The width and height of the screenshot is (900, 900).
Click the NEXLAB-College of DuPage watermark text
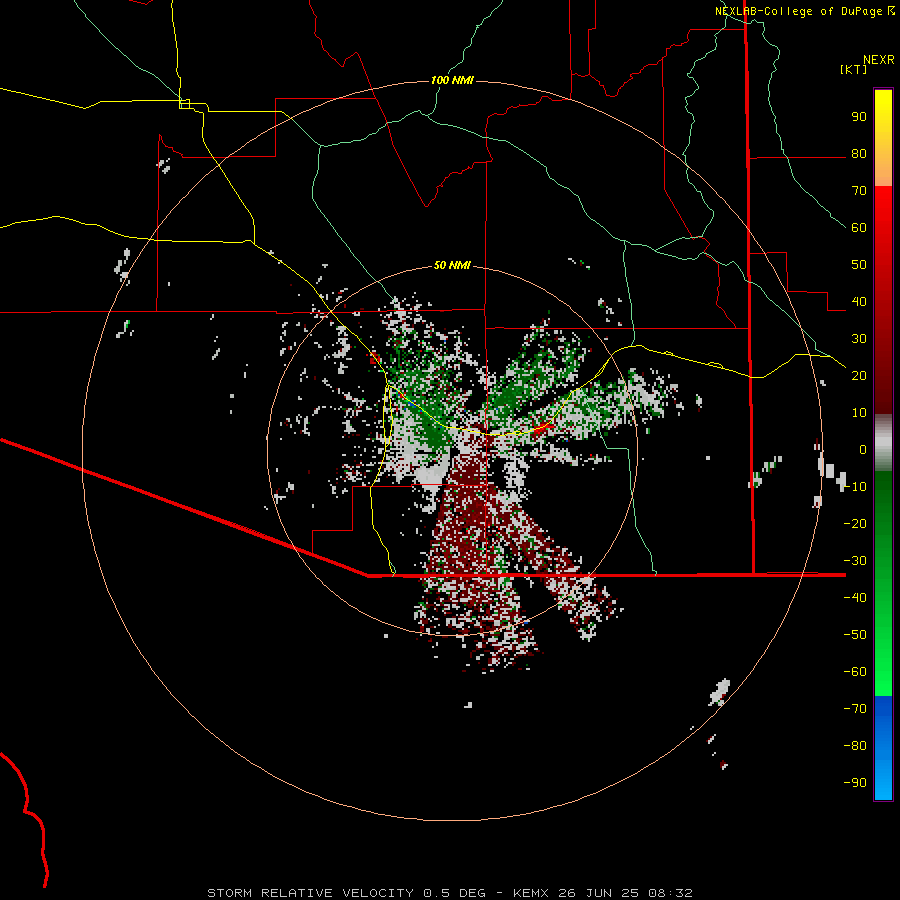point(798,11)
